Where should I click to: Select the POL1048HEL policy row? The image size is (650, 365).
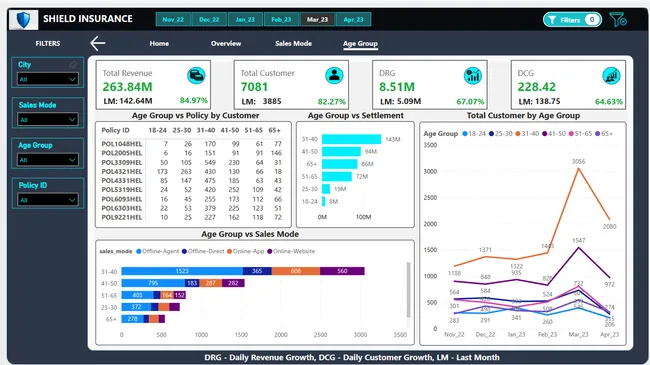(x=192, y=144)
